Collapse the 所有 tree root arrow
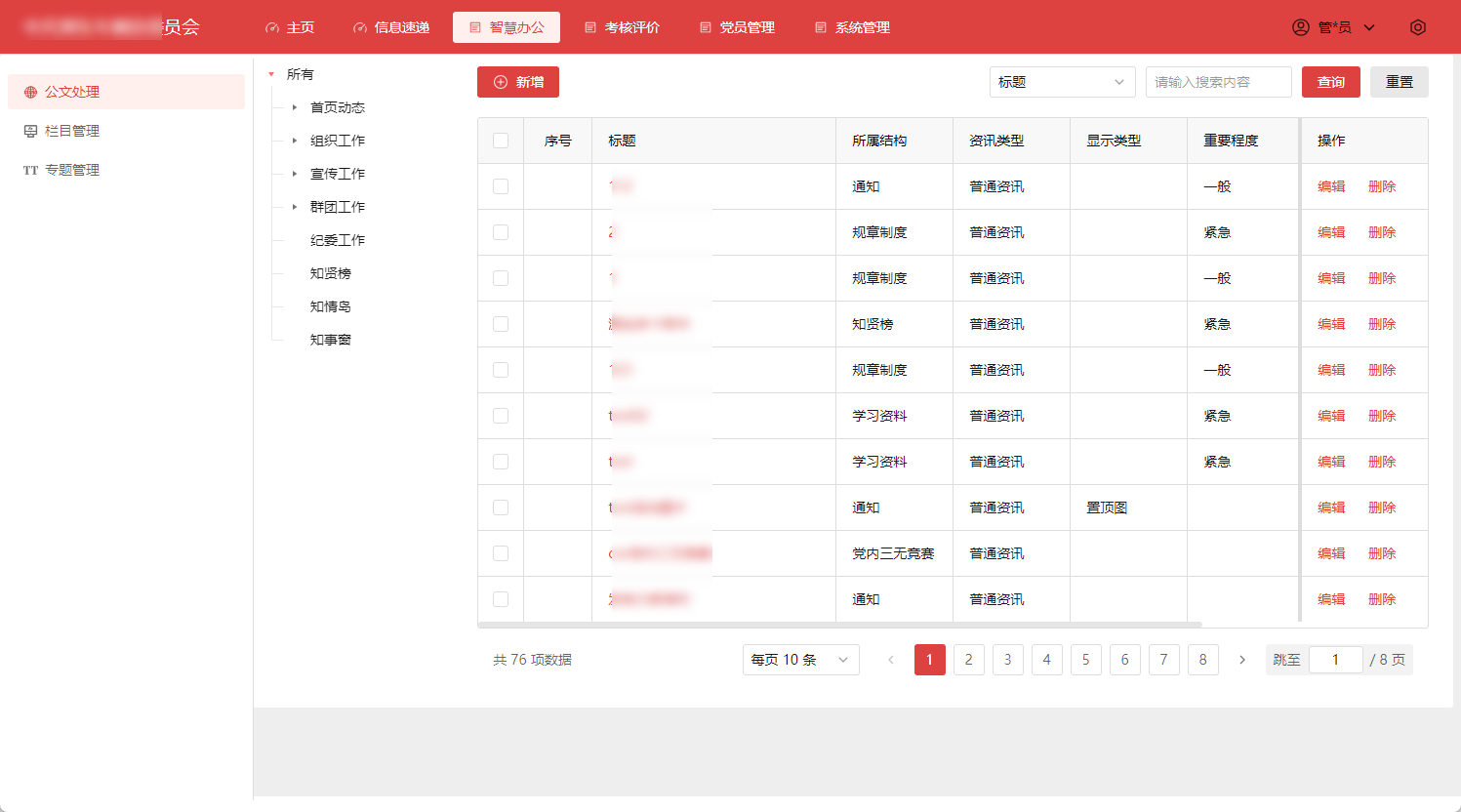 click(271, 74)
